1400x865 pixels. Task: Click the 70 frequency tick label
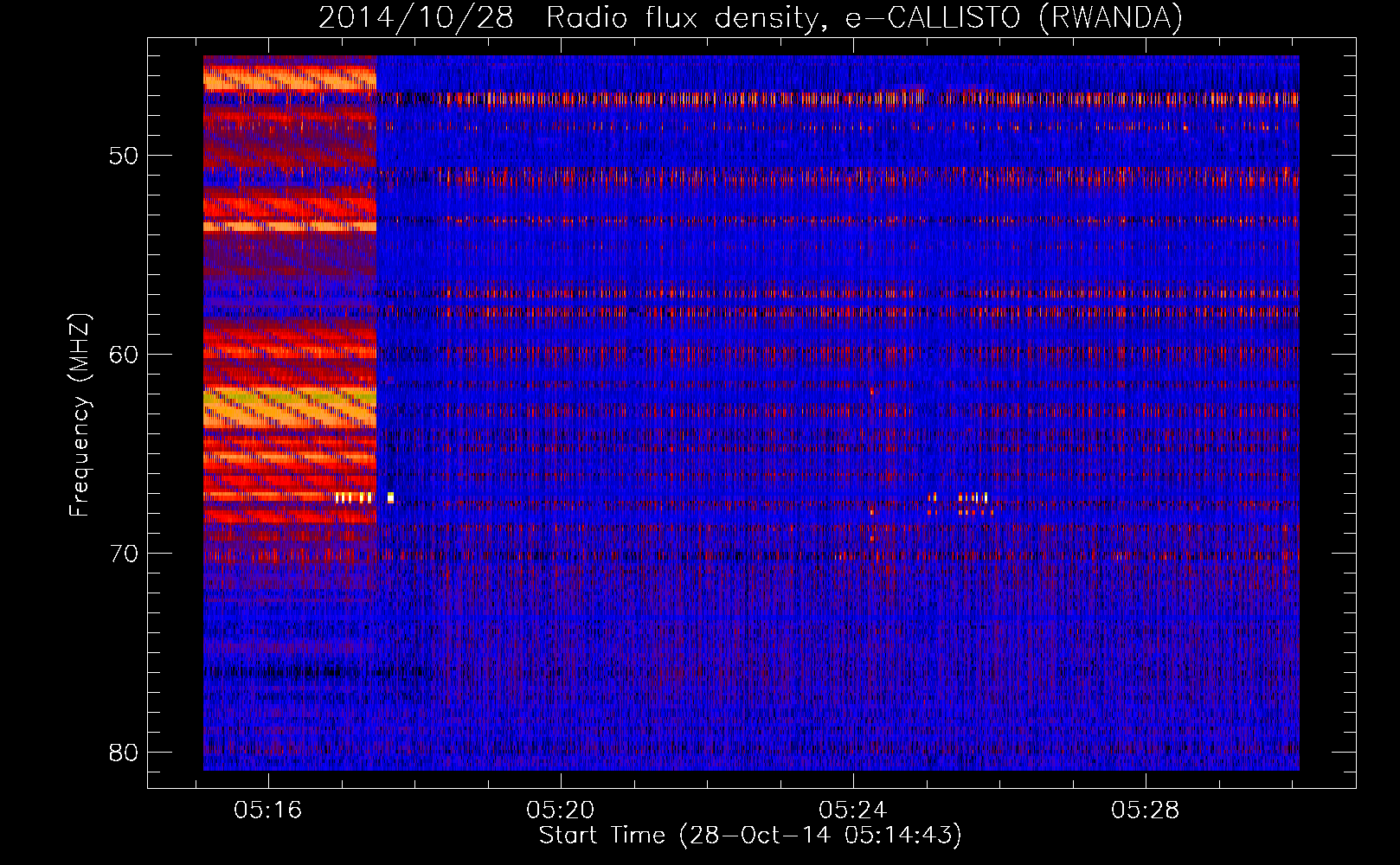tap(125, 554)
